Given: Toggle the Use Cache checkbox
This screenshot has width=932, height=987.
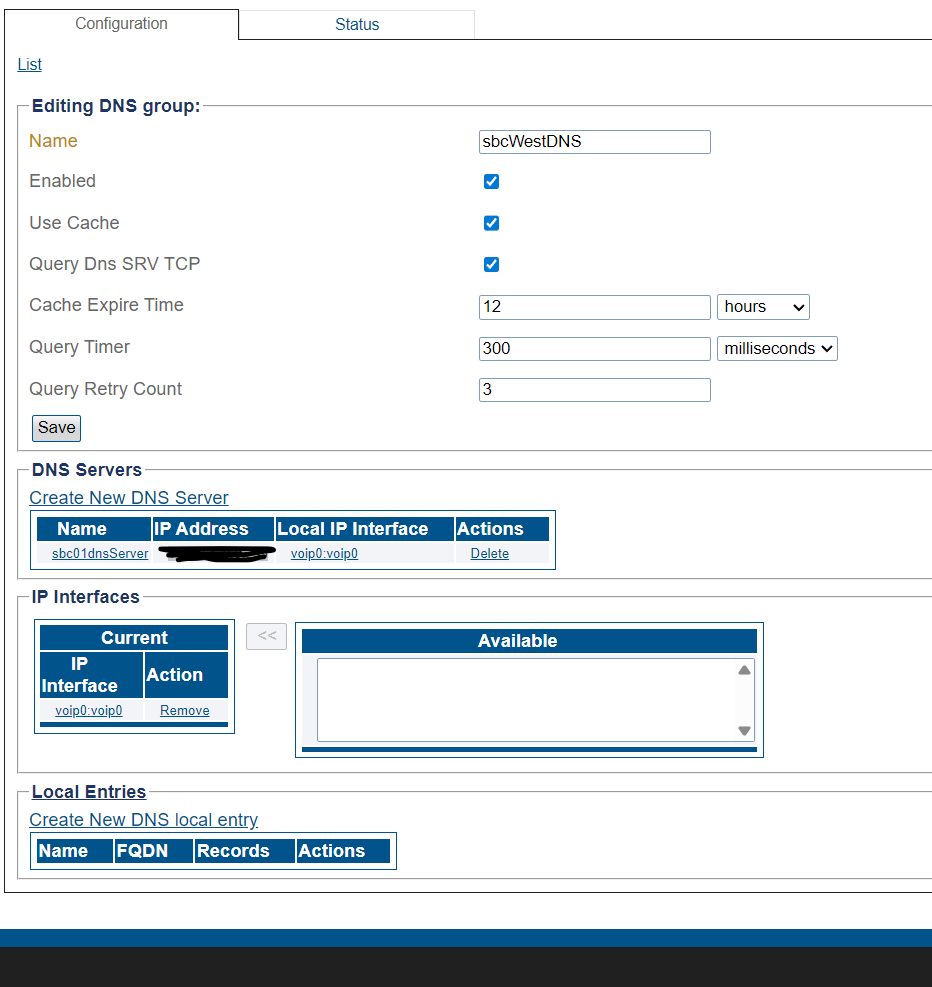Looking at the screenshot, I should point(491,223).
